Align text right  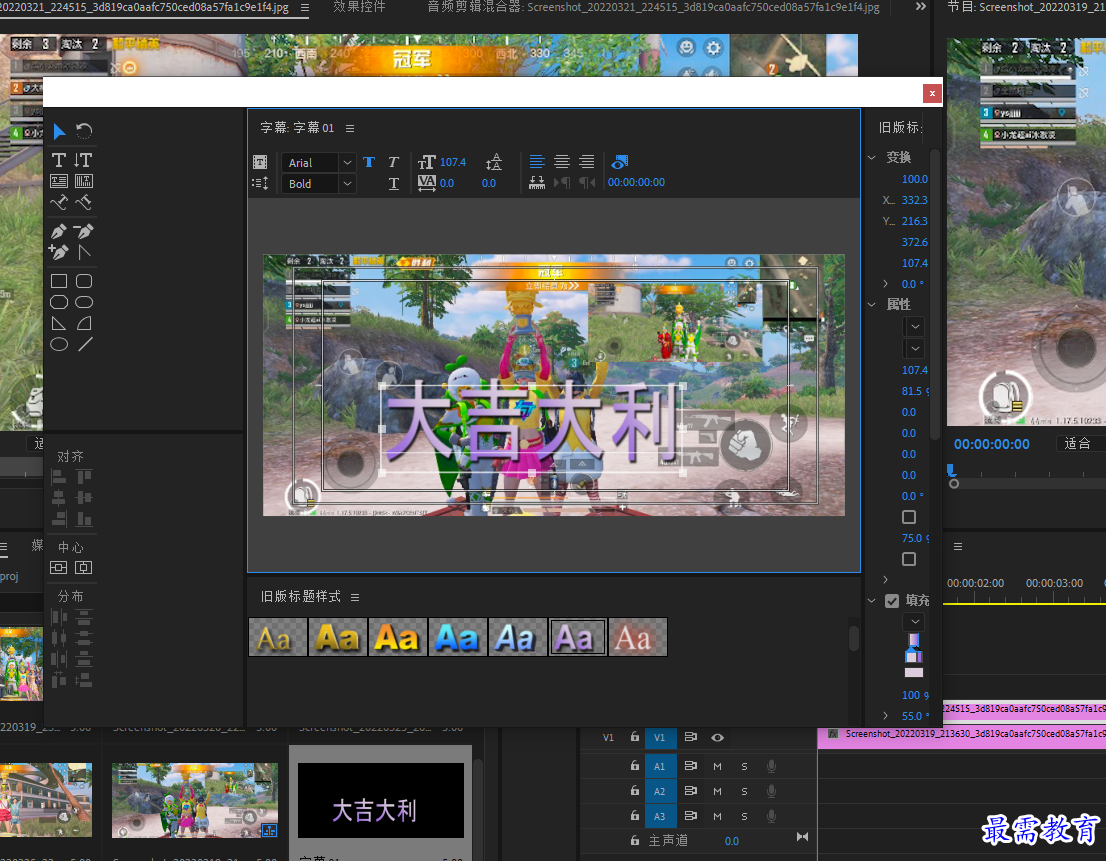(x=587, y=162)
